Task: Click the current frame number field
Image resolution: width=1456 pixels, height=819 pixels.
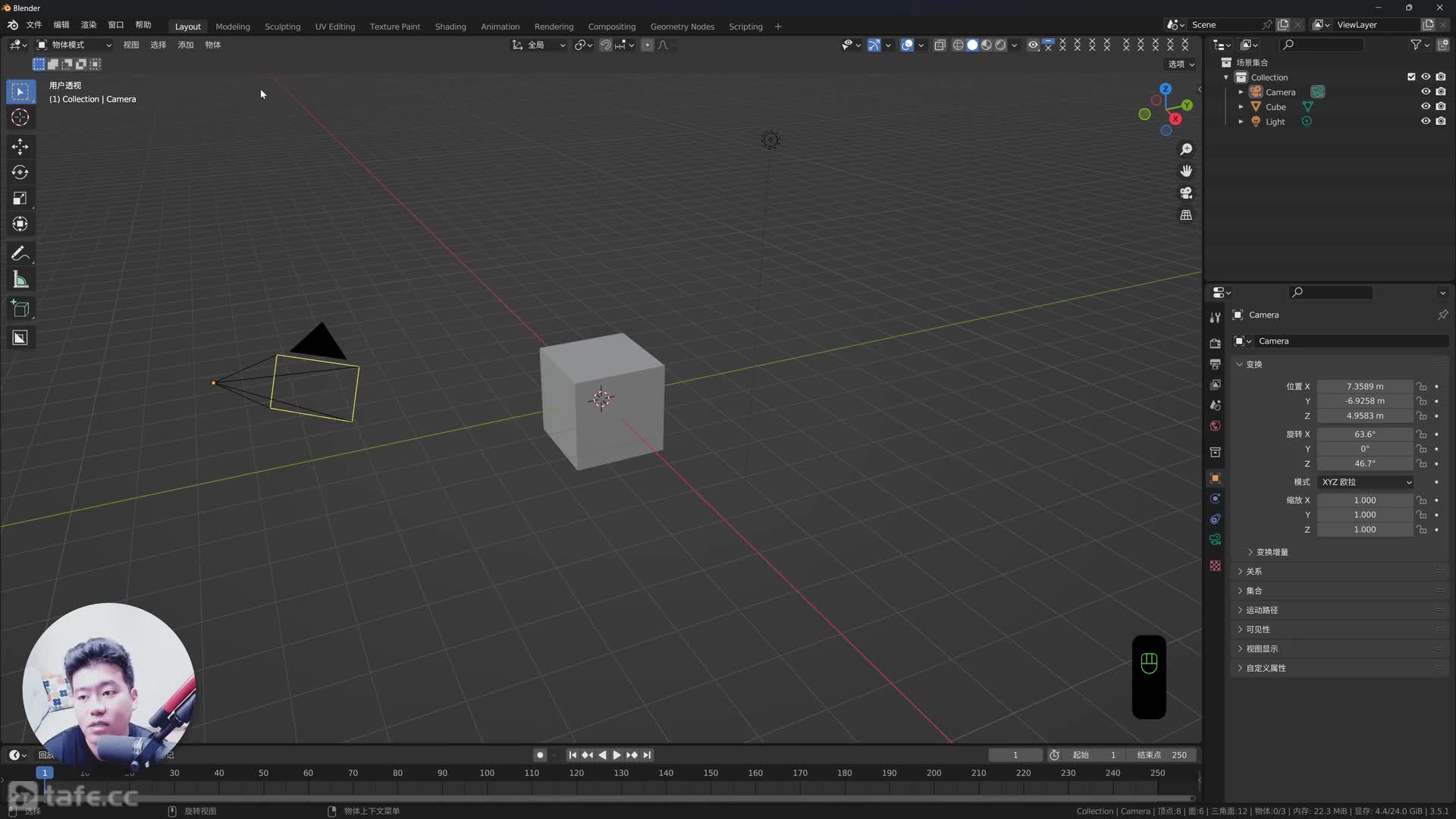Action: [1015, 755]
